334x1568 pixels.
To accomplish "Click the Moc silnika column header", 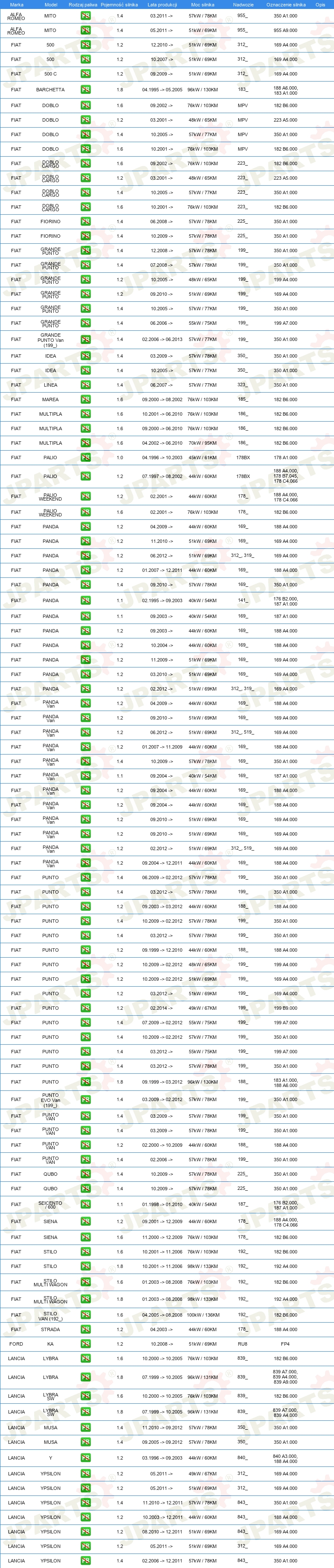I will pos(202,4).
